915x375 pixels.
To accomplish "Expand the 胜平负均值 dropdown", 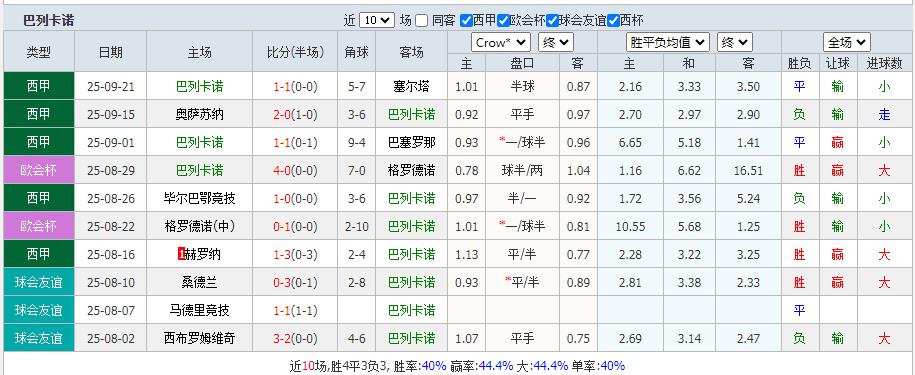I will (x=668, y=42).
